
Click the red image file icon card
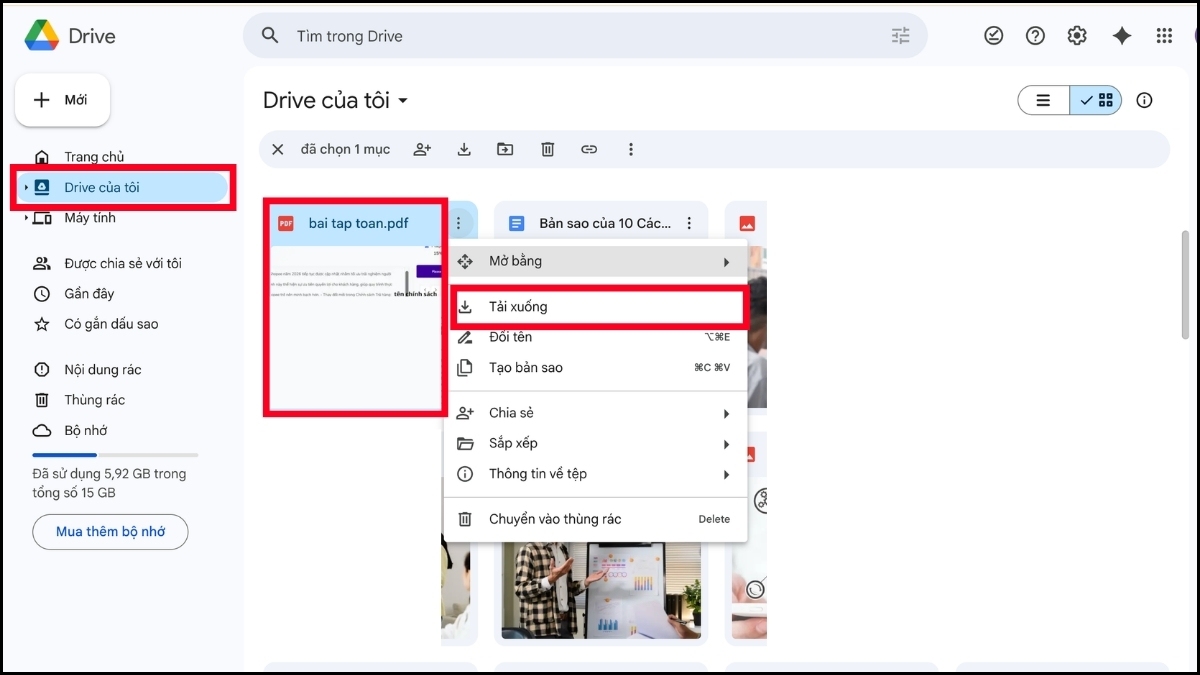coord(746,223)
